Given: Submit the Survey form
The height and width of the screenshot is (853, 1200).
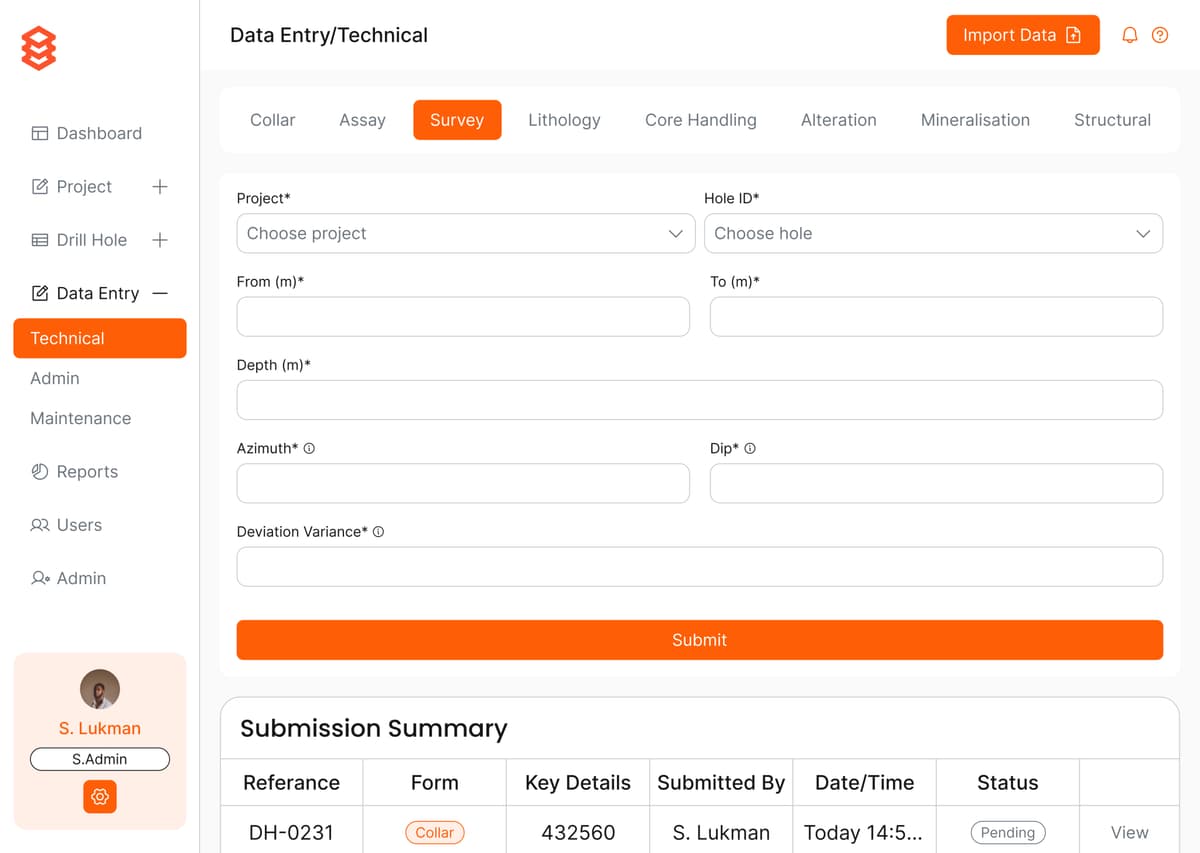Looking at the screenshot, I should (699, 640).
